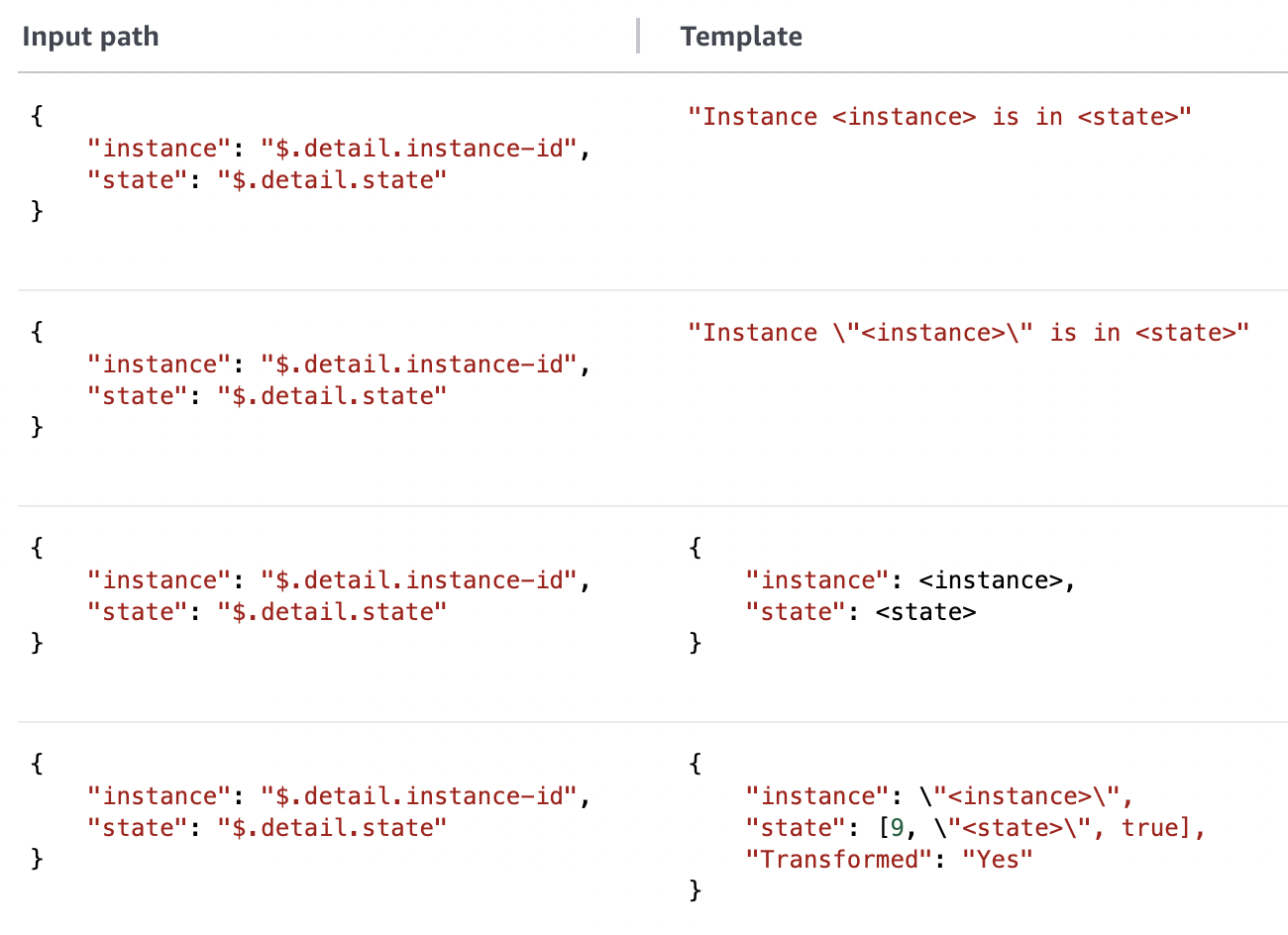Click the "Input path" column header
1288x935 pixels.
pyautogui.click(x=90, y=37)
